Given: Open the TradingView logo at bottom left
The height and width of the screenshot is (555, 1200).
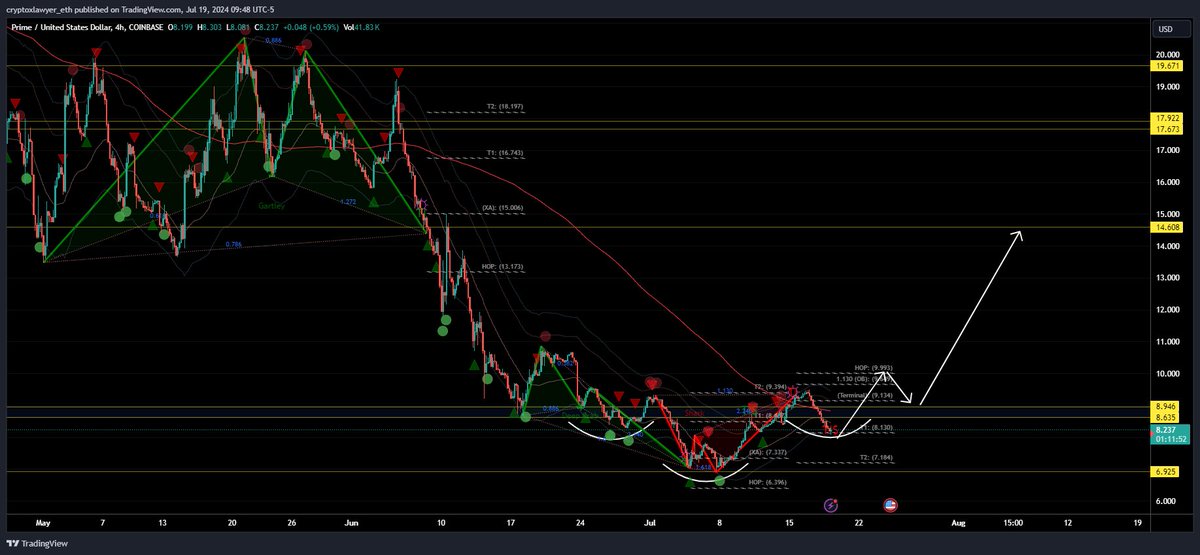Looking at the screenshot, I should tap(35, 544).
